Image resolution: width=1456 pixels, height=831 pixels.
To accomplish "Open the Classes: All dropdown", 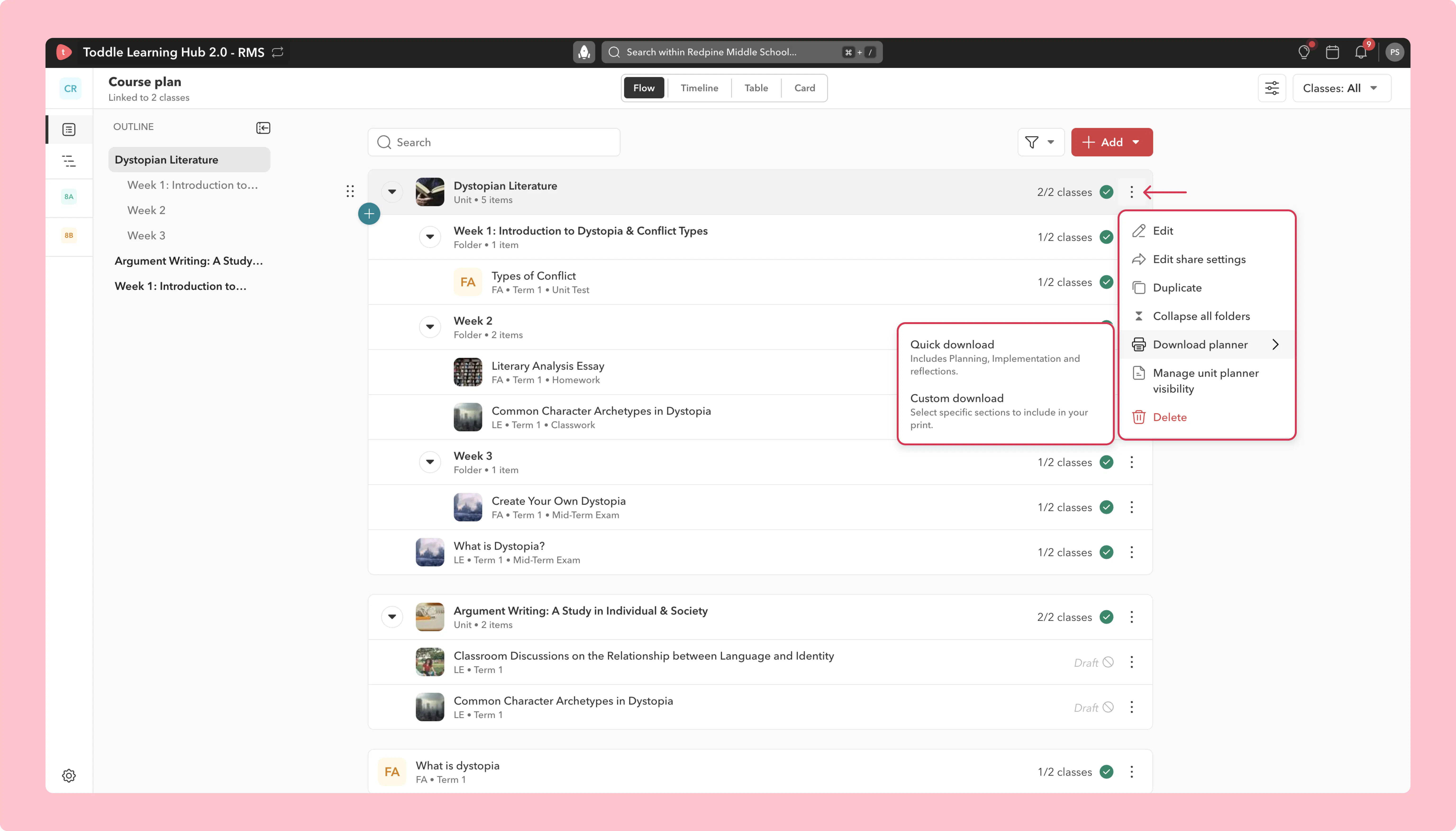I will pyautogui.click(x=1341, y=88).
